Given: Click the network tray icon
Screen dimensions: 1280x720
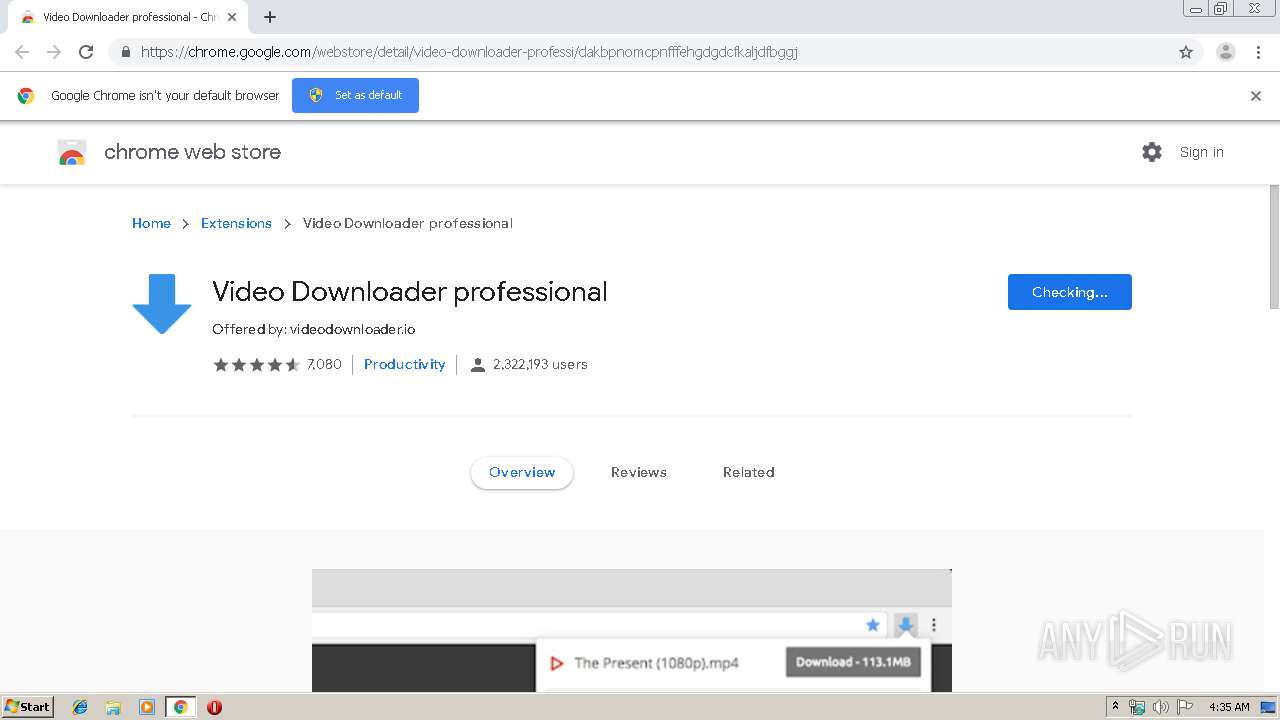Looking at the screenshot, I should [x=1137, y=707].
